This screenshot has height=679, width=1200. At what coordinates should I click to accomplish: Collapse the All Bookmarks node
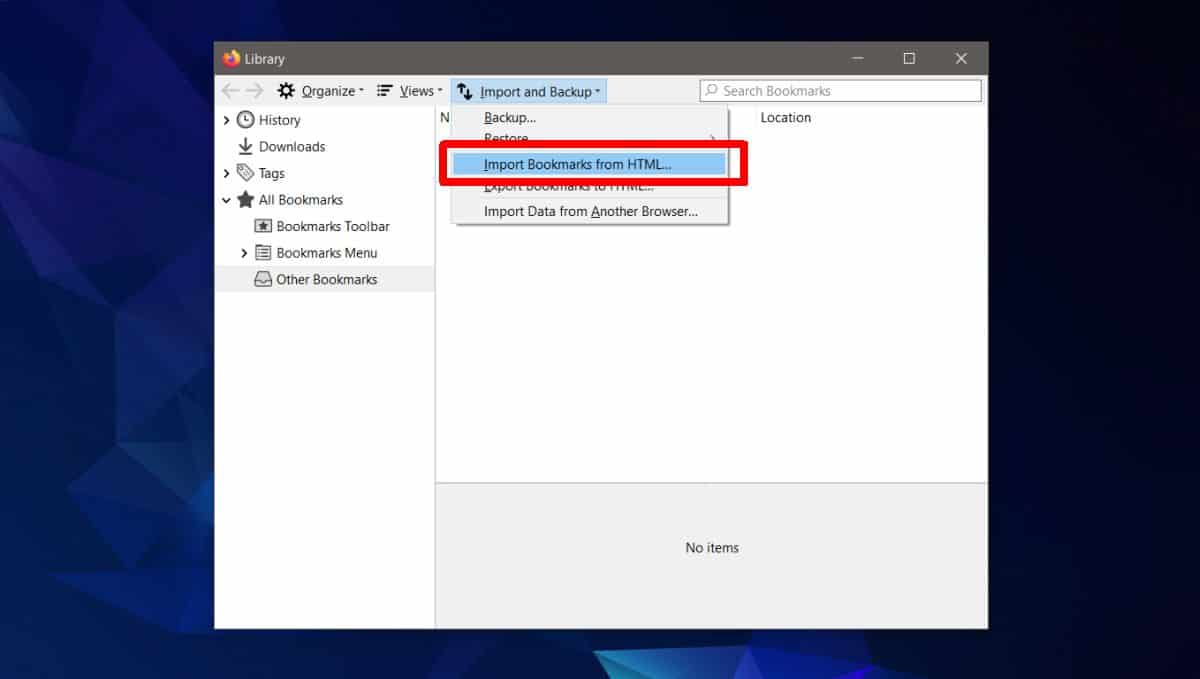(226, 200)
